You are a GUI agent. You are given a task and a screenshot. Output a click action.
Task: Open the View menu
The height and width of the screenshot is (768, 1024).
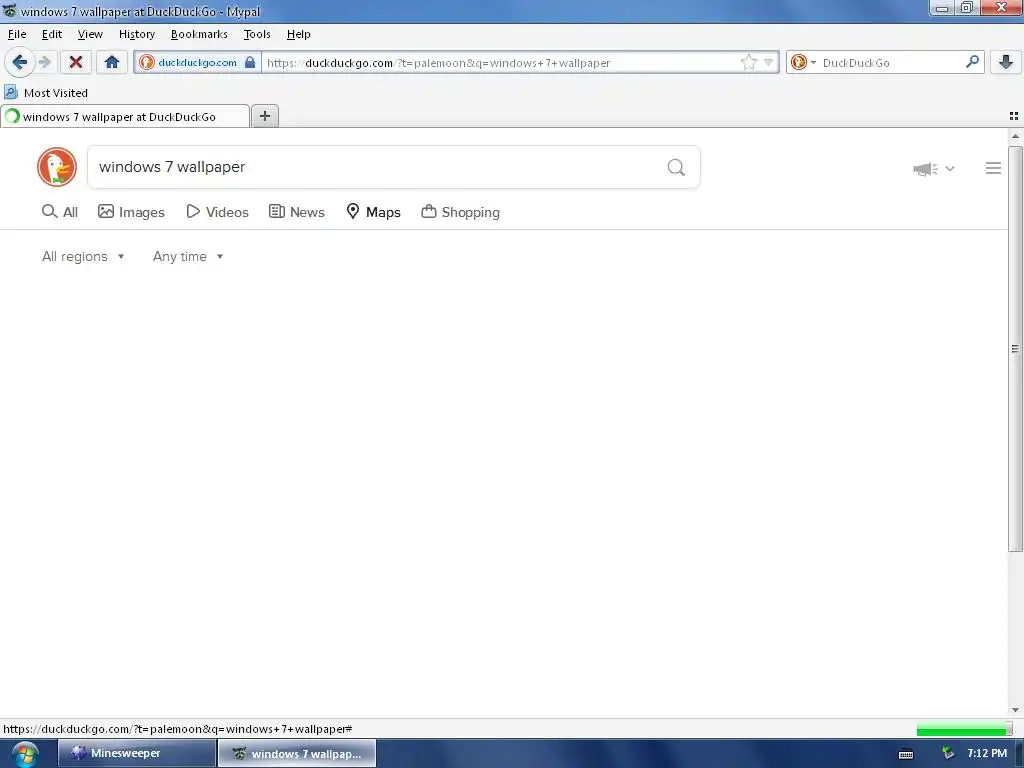pos(89,34)
